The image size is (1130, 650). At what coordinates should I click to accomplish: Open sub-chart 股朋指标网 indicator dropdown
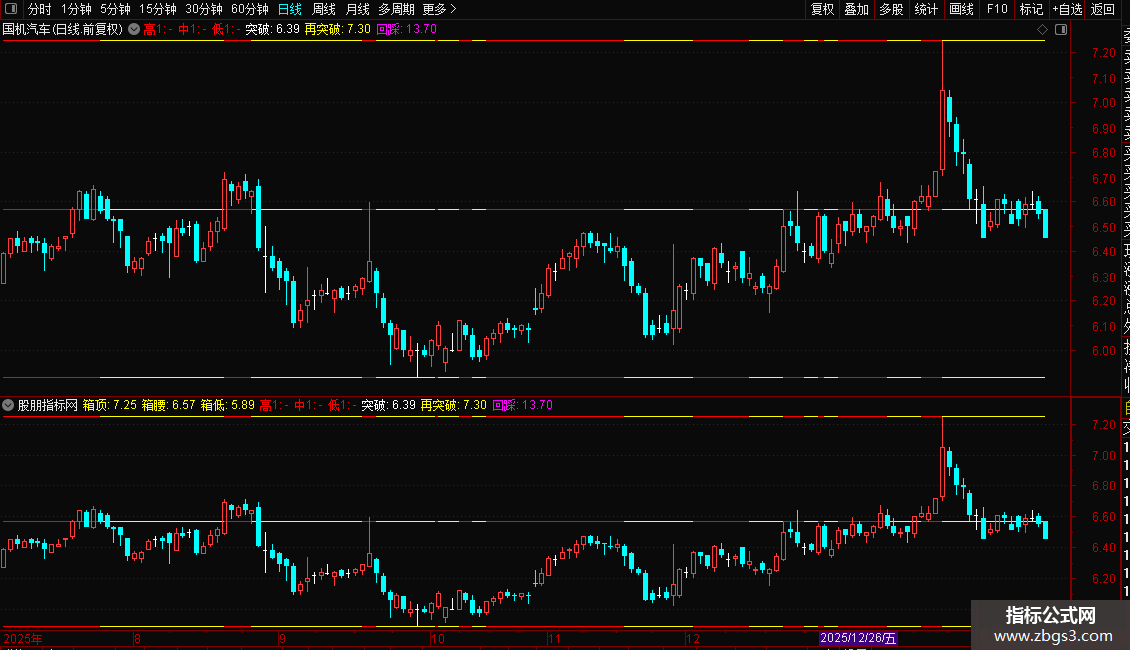pos(8,405)
